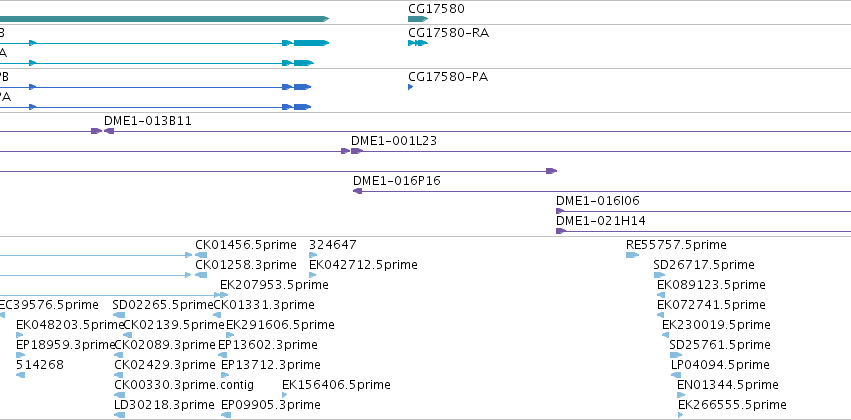Click the EK207953.5prime feature label
Screen dimensions: 851x420
click(274, 285)
